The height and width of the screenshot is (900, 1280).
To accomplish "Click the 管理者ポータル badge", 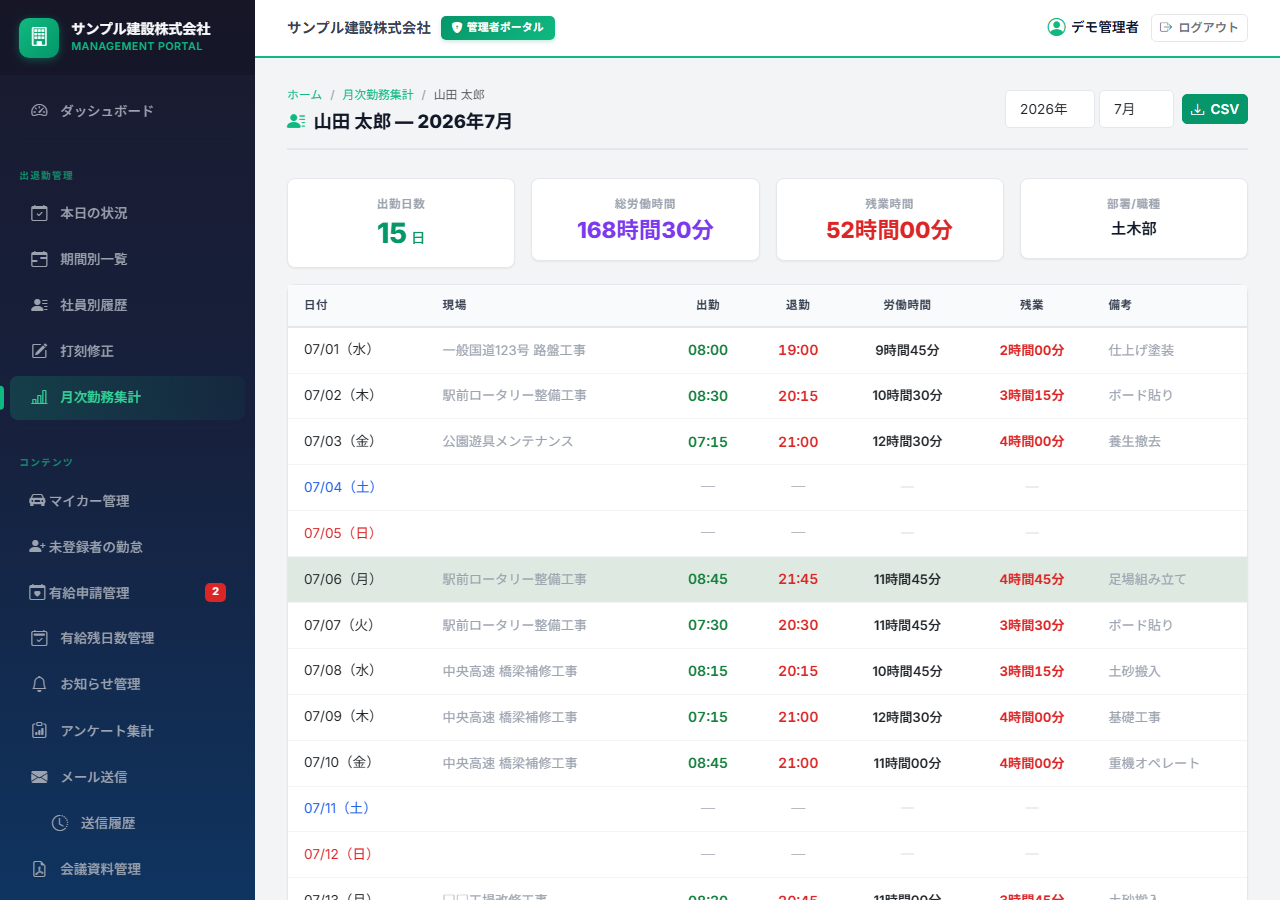I will (497, 28).
